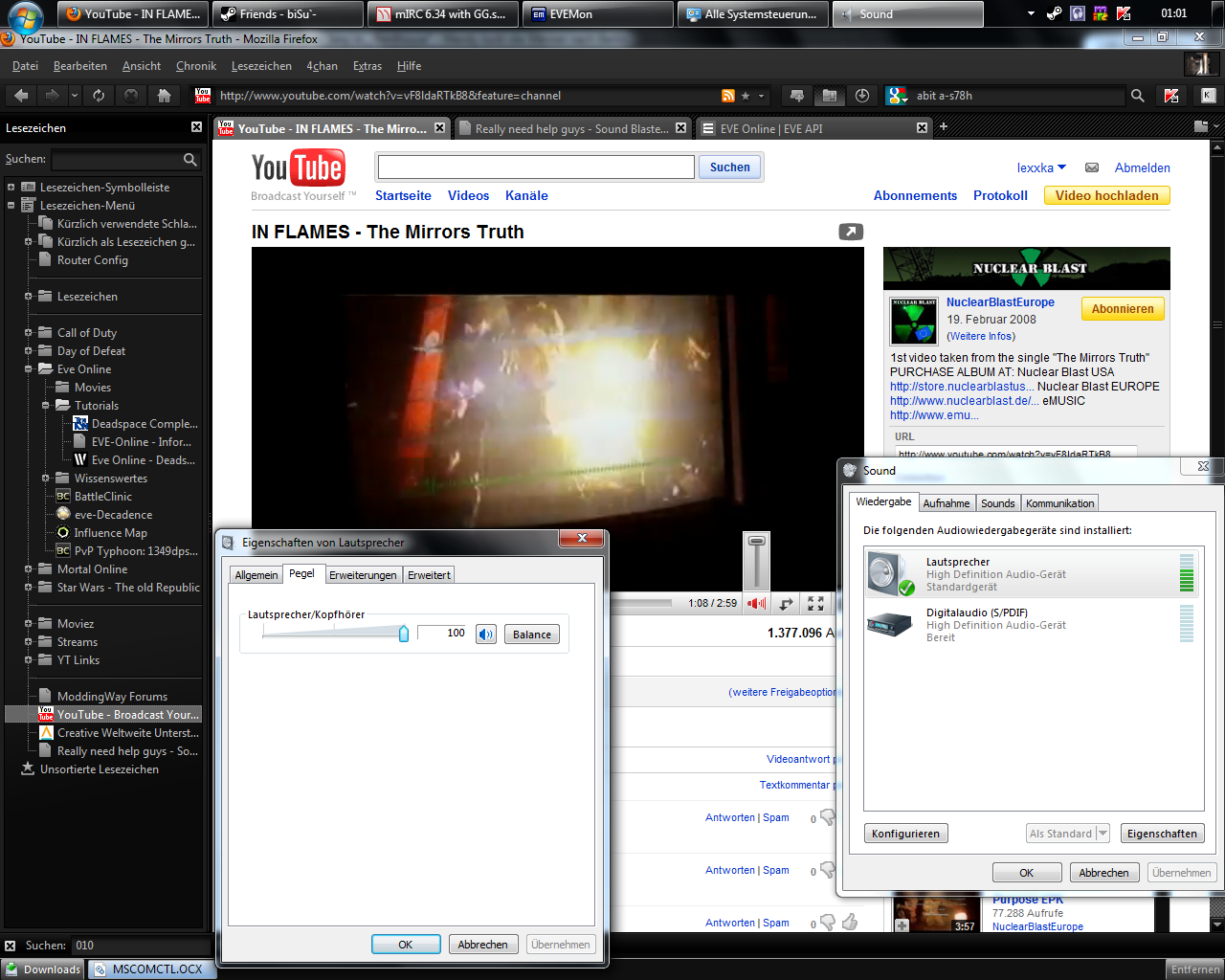Viewport: 1225px width, 980px height.
Task: Open the Lesezeichen menu in the menu bar
Action: click(261, 66)
